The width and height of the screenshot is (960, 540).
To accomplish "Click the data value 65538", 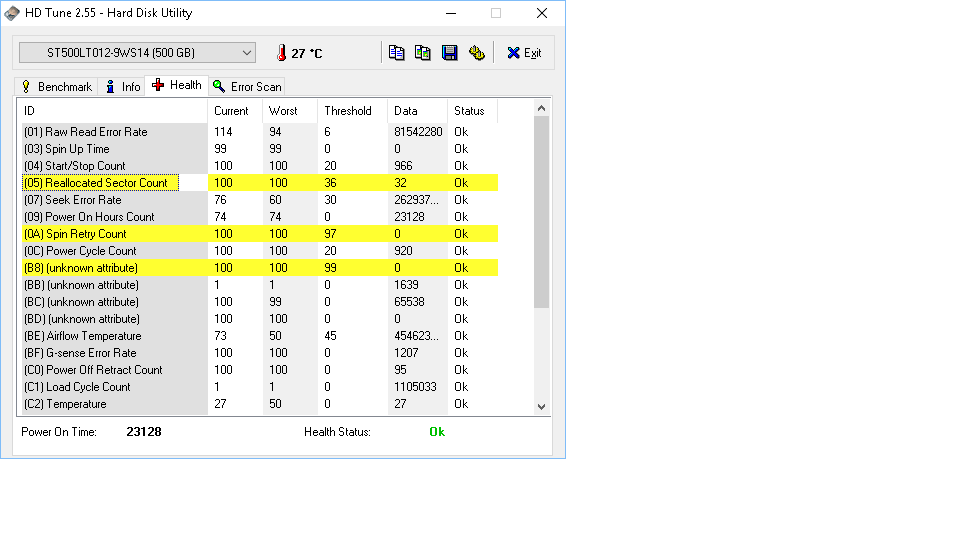I will pos(410,302).
